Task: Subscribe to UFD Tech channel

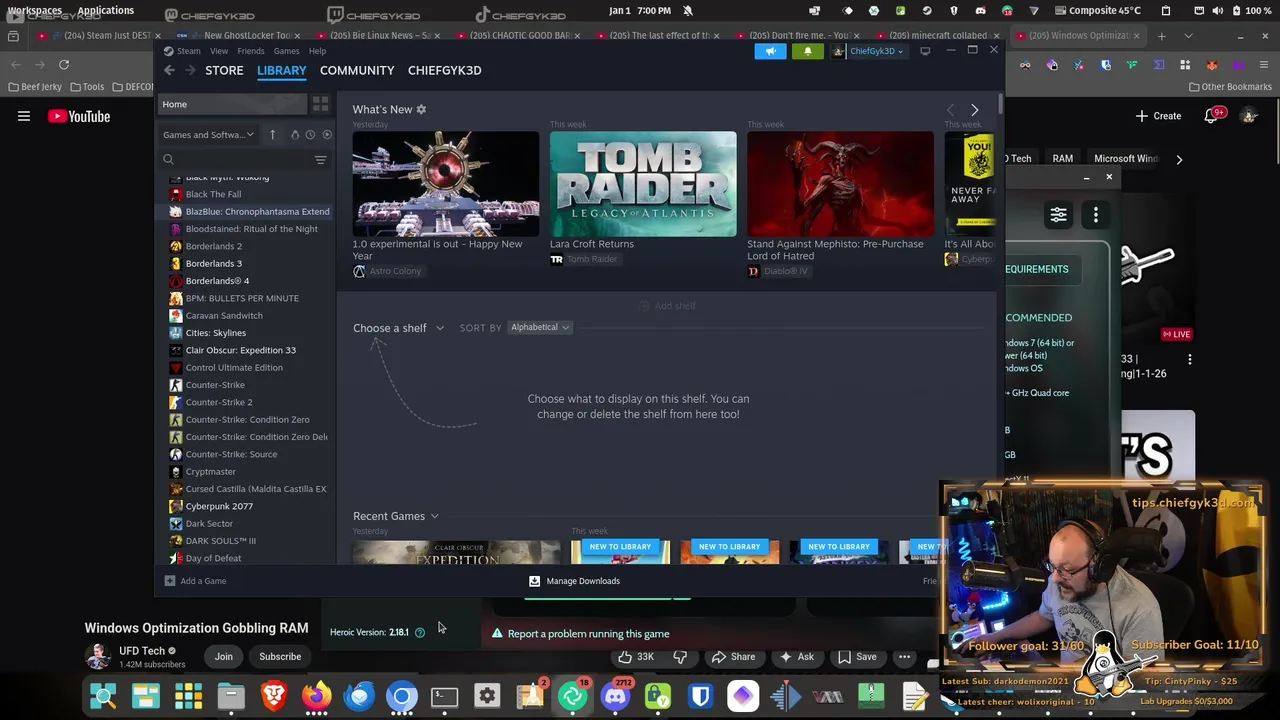Action: [x=280, y=657]
